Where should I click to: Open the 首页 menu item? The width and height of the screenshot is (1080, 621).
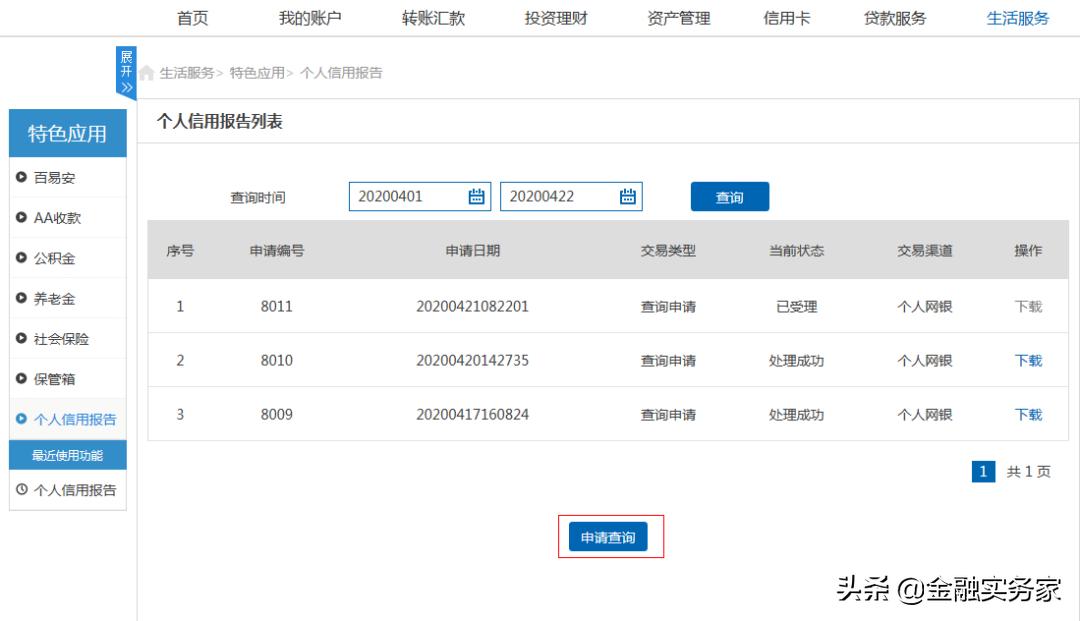pos(192,17)
